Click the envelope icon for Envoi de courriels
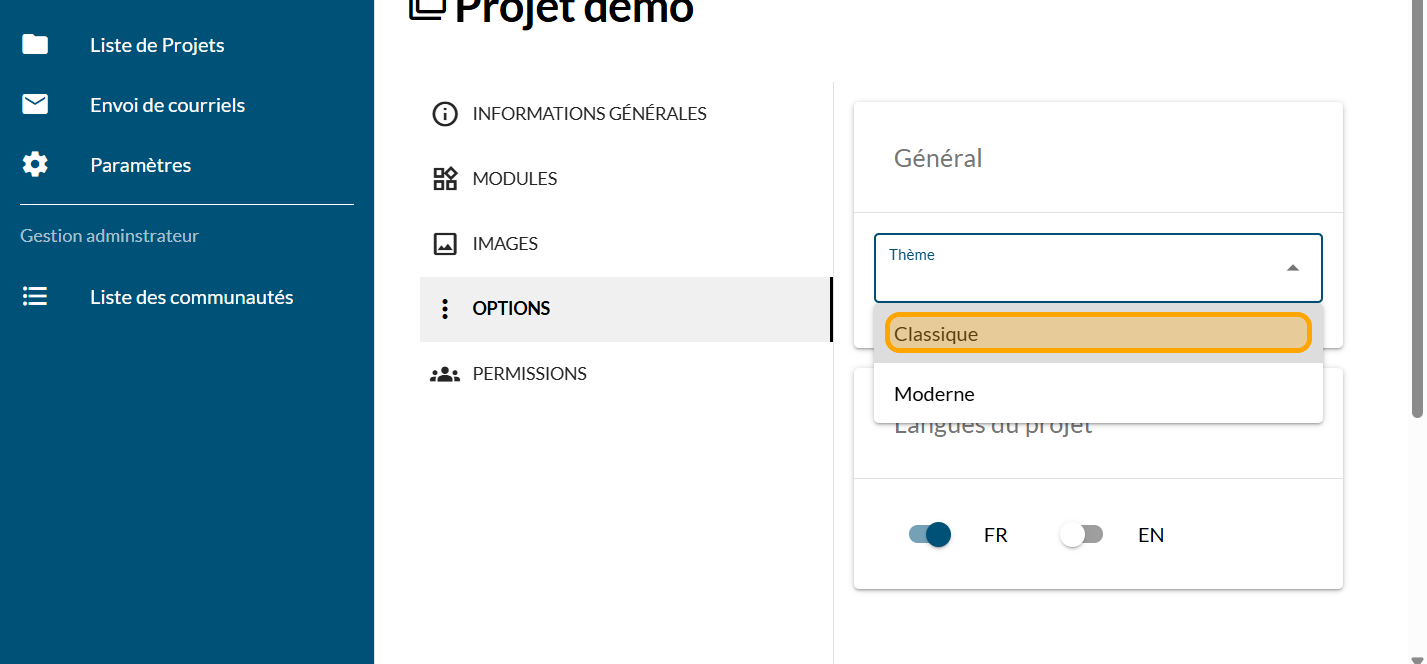This screenshot has width=1427, height=664. pyautogui.click(x=35, y=104)
